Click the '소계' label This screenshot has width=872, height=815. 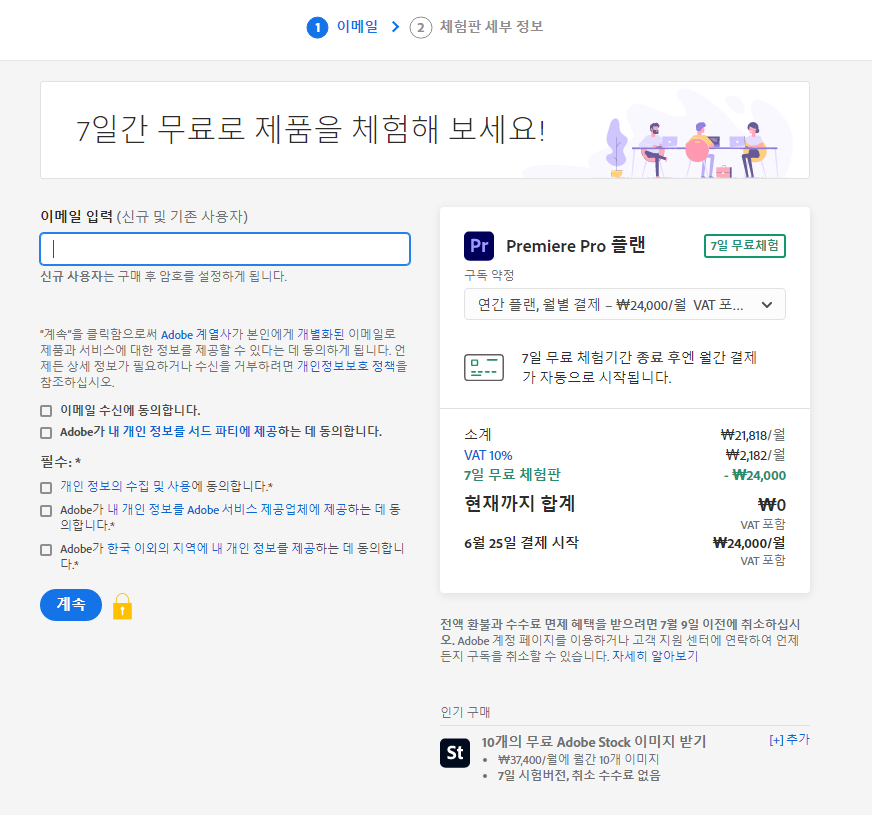tap(478, 435)
